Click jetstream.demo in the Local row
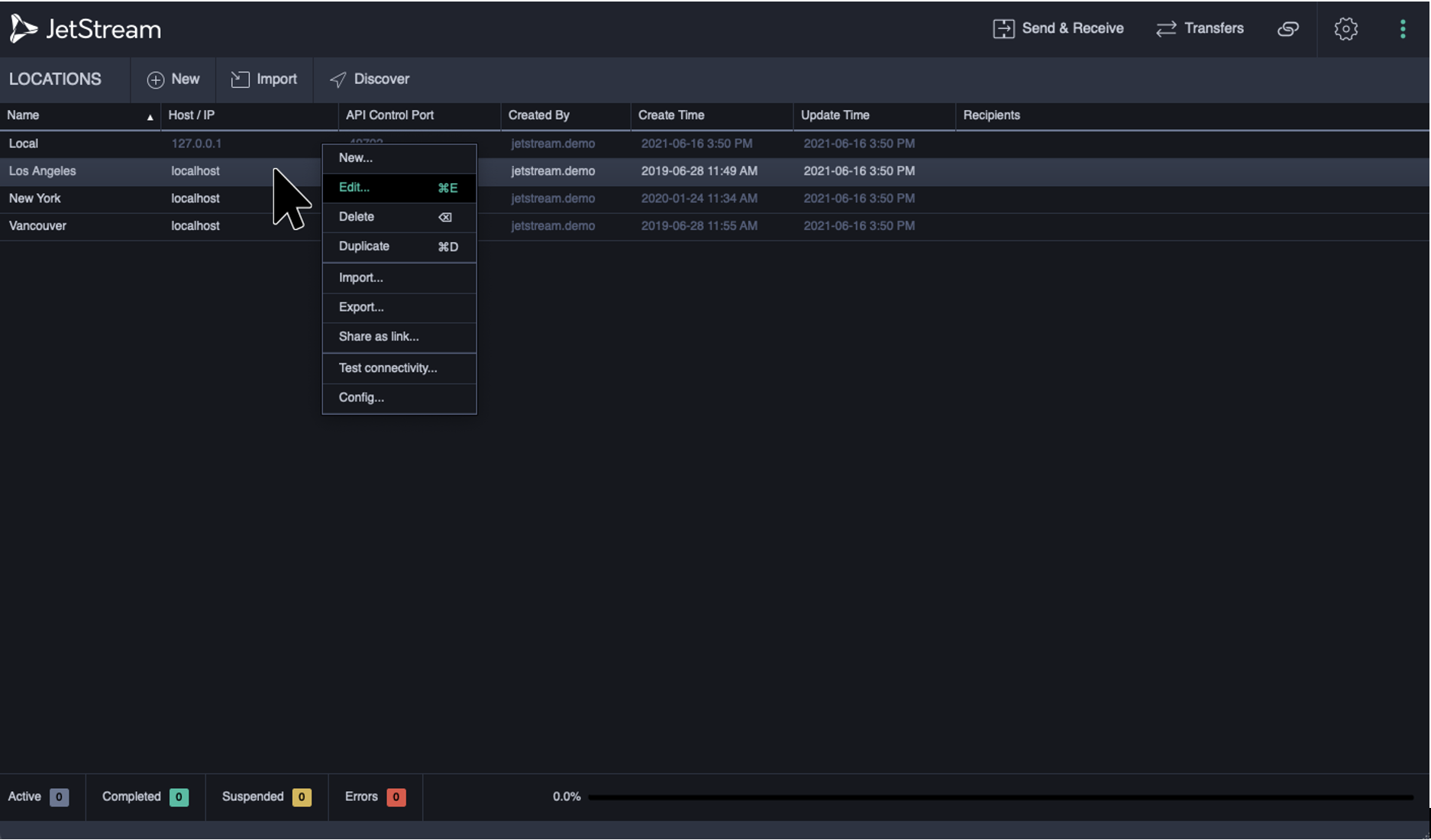 [x=553, y=144]
